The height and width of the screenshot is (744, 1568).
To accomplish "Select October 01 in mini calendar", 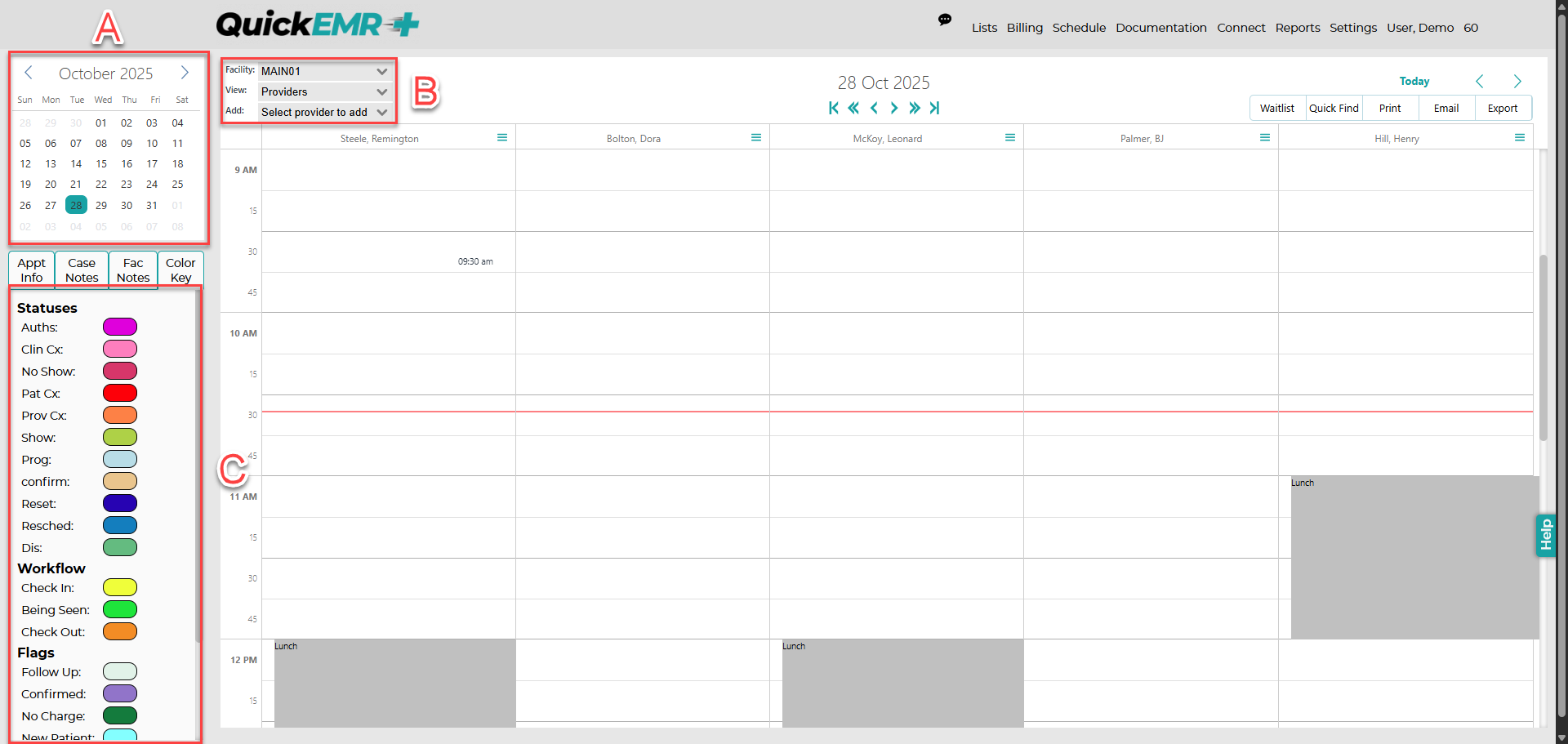I will pyautogui.click(x=101, y=123).
